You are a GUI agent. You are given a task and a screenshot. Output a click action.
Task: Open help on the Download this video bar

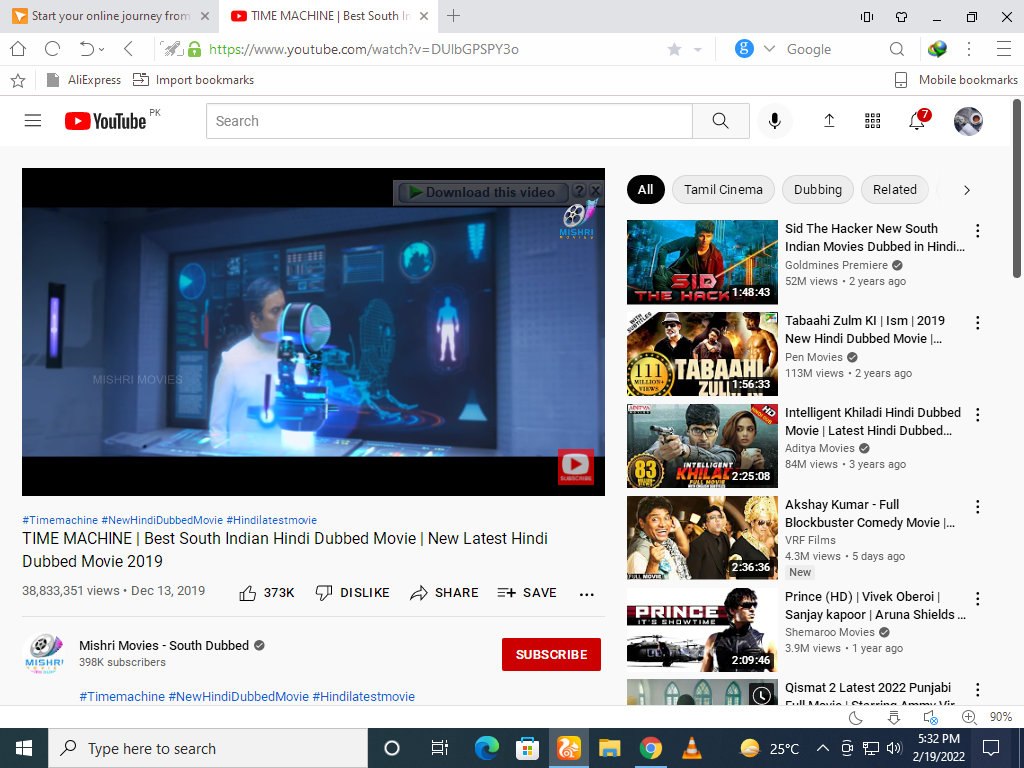point(579,190)
